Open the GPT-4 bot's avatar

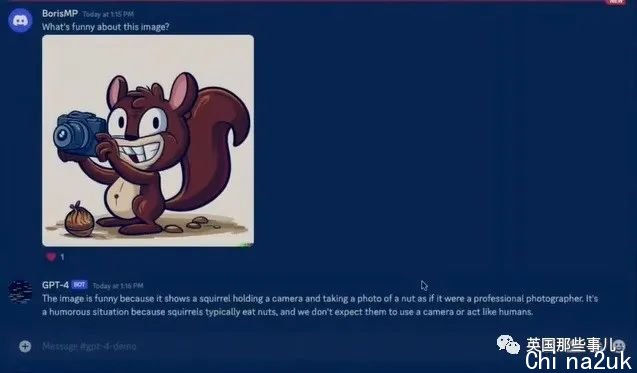point(20,292)
